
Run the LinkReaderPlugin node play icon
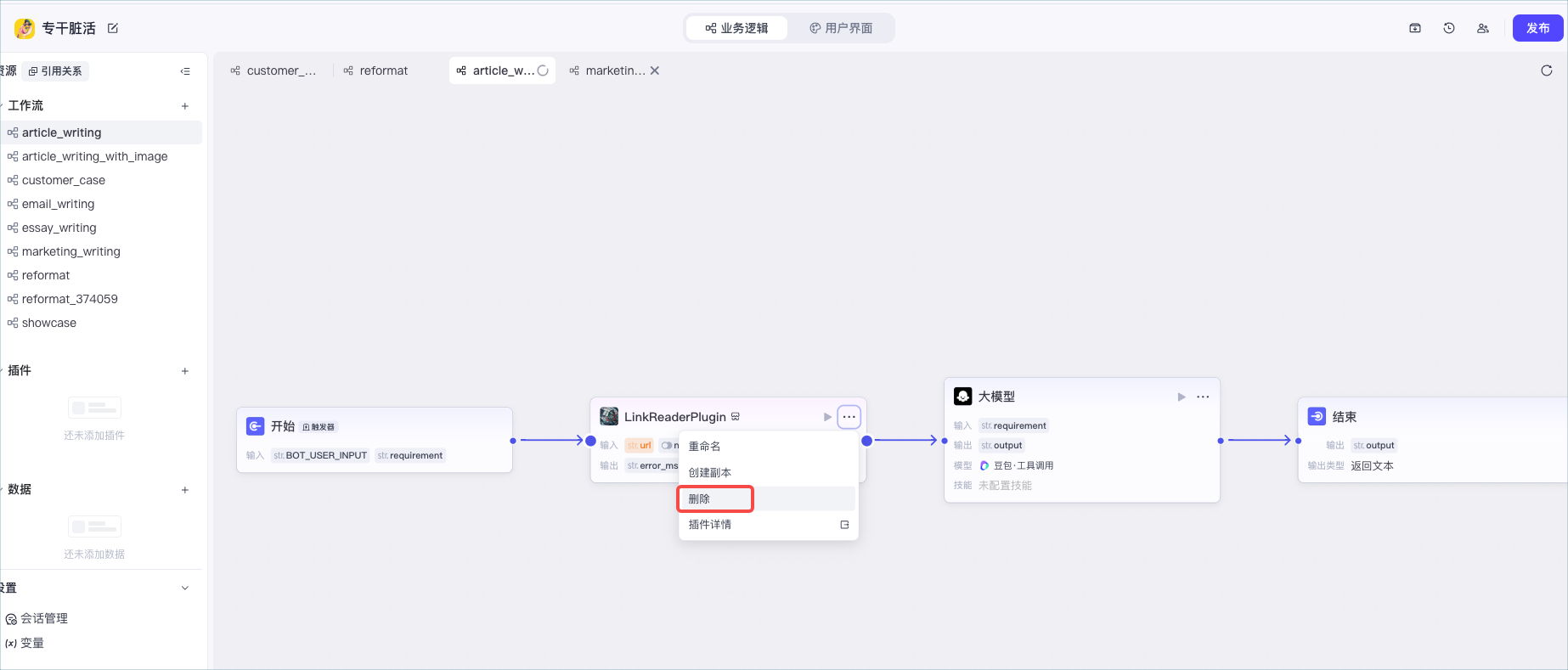pyautogui.click(x=827, y=417)
